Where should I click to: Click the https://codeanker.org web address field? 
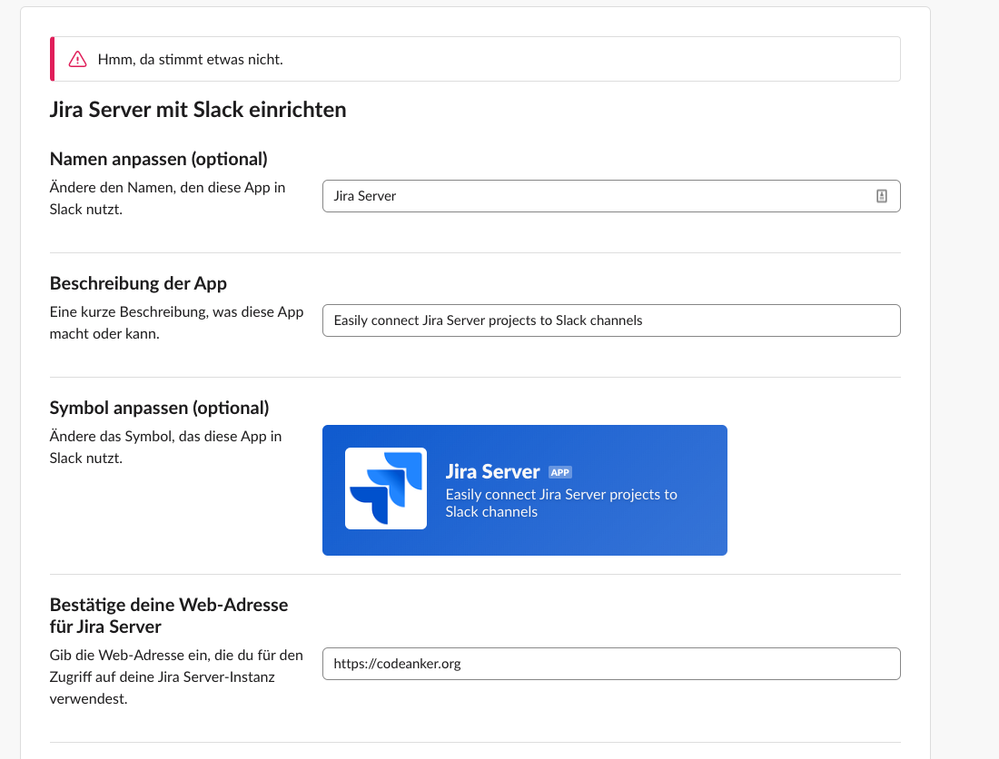pos(611,663)
